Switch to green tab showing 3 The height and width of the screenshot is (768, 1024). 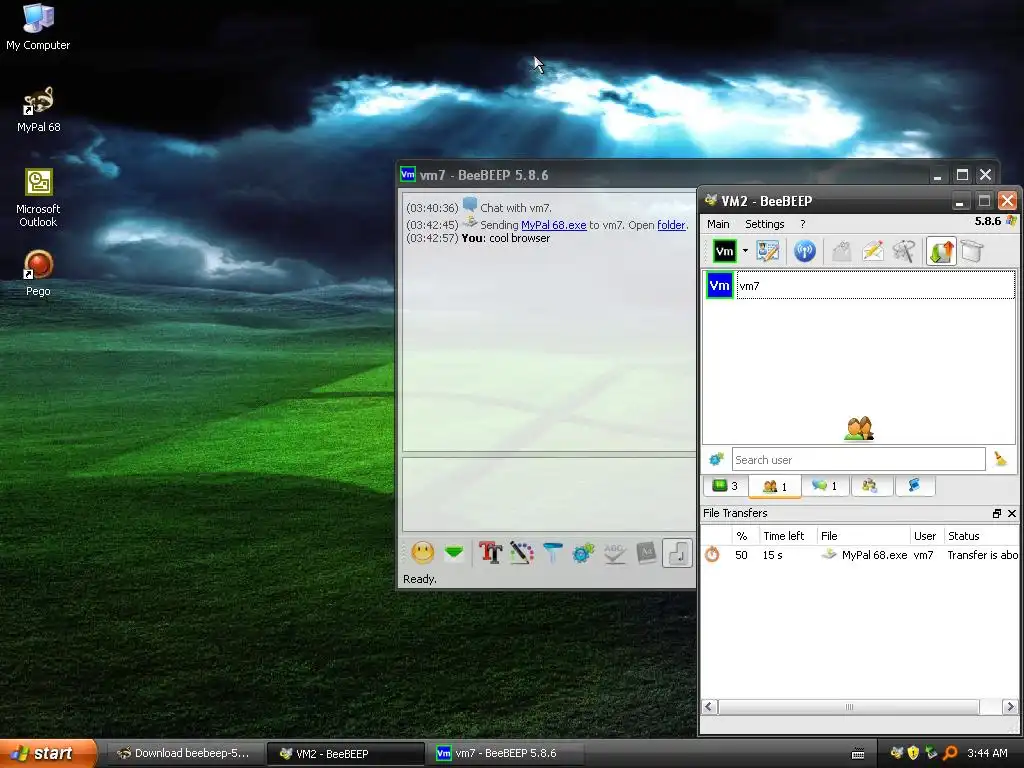(725, 486)
